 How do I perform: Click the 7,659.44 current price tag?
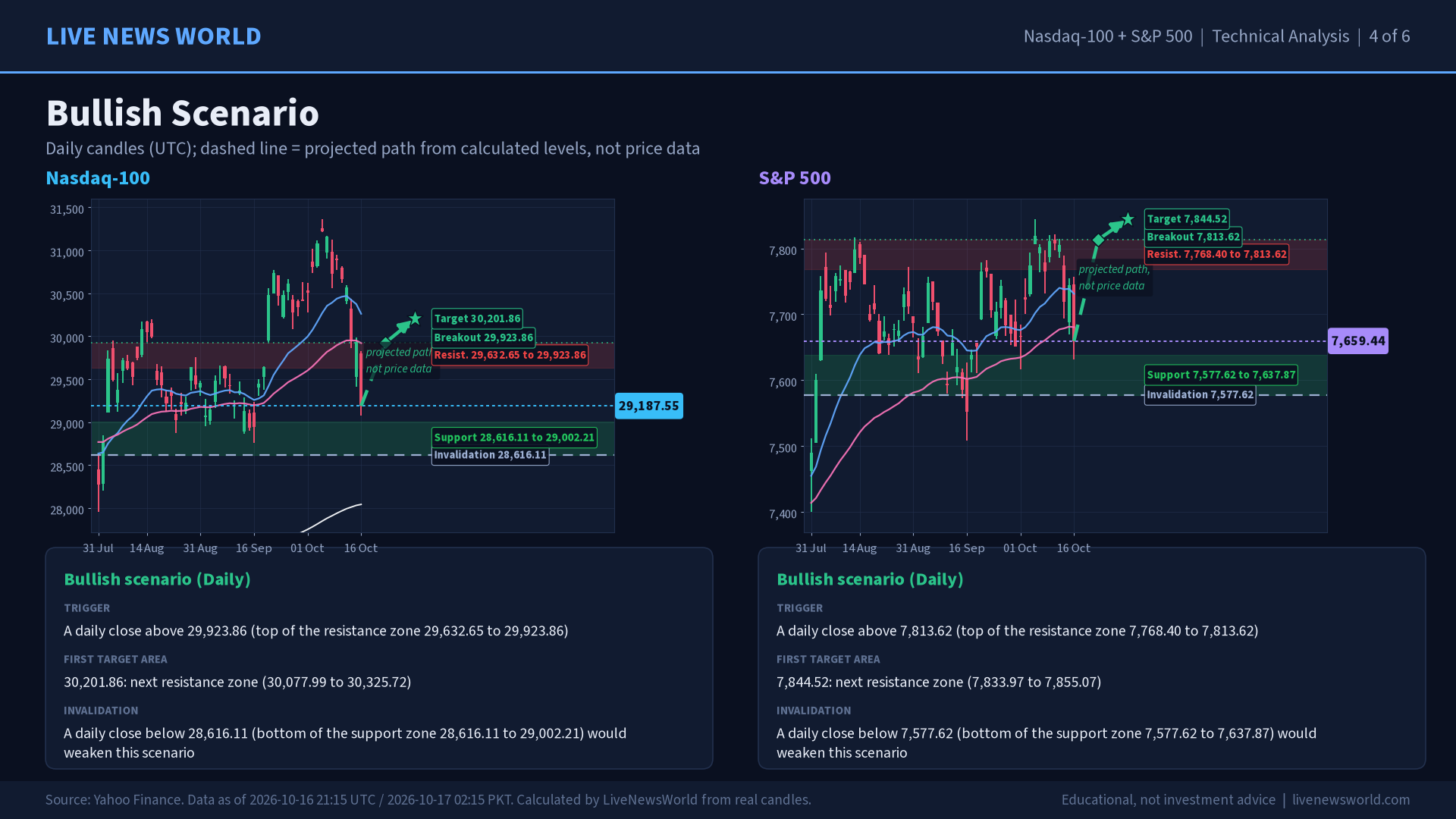[x=1357, y=341]
